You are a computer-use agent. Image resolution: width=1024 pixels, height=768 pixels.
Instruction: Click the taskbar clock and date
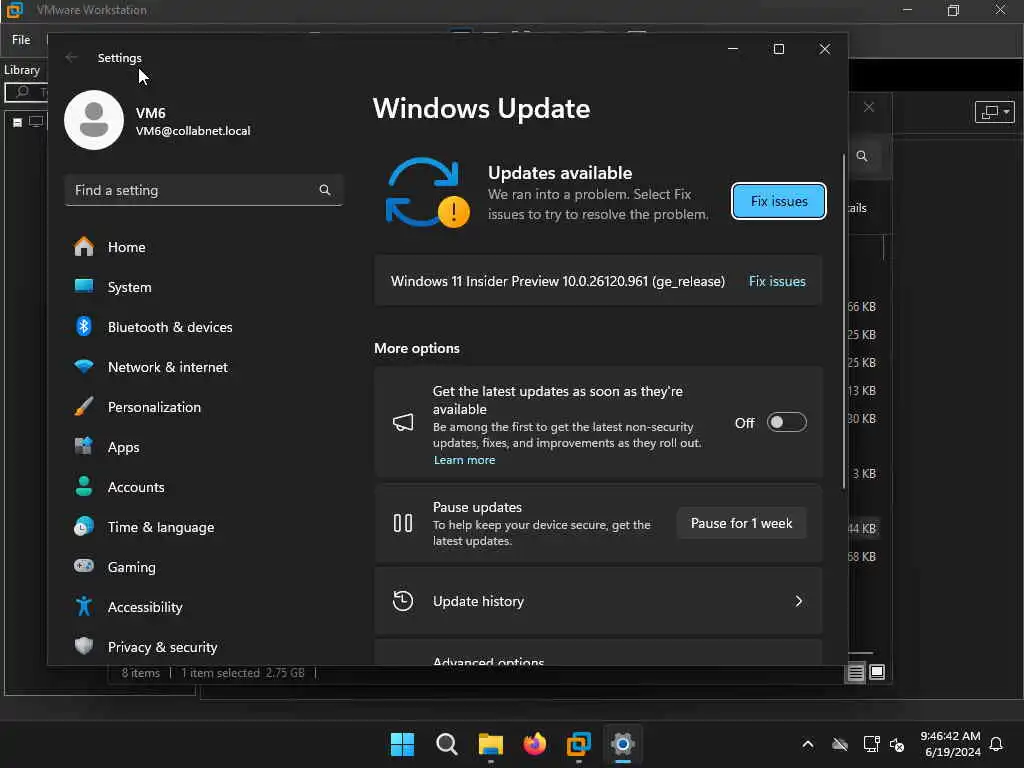pyautogui.click(x=951, y=744)
